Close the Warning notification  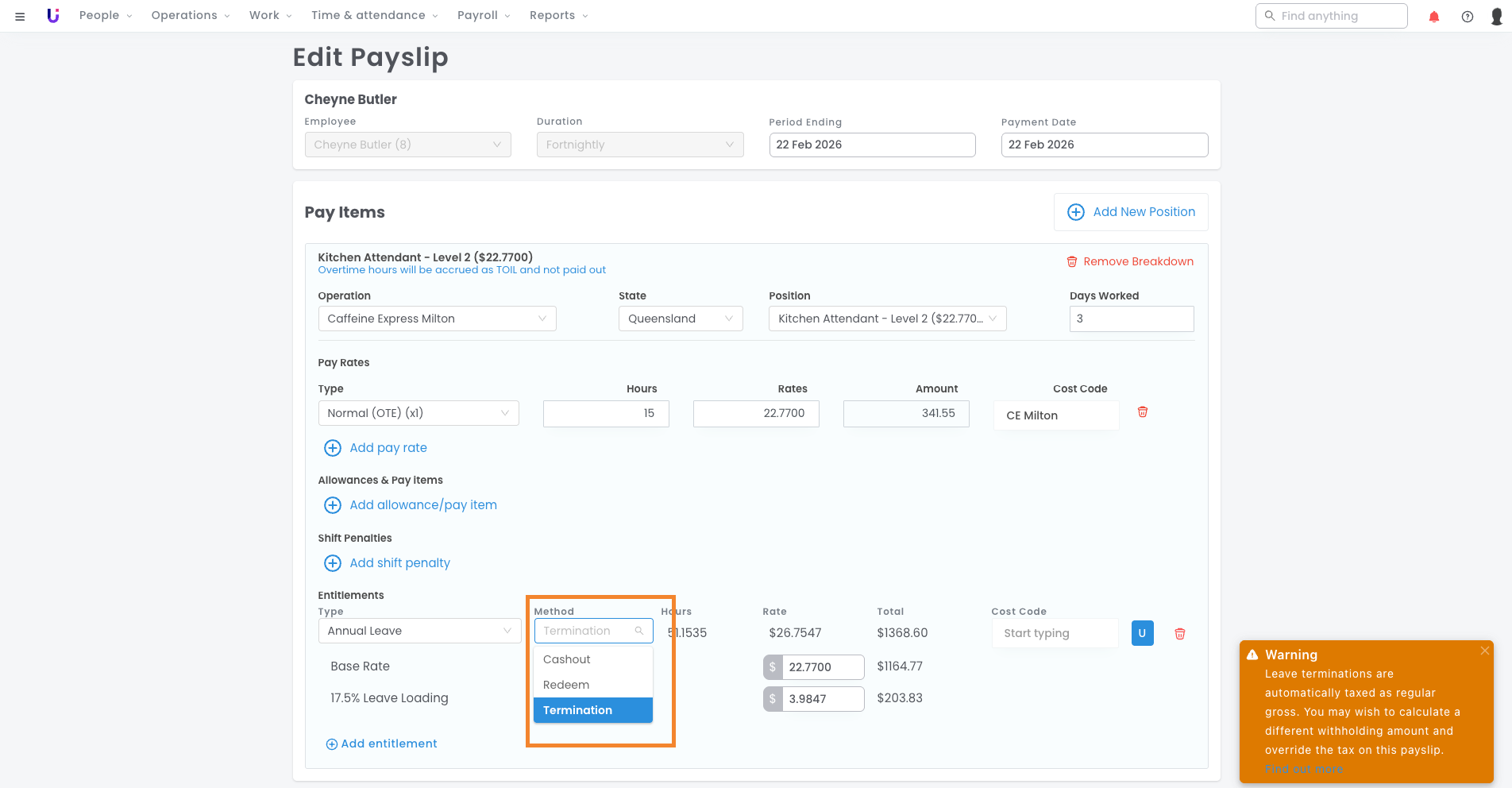point(1484,651)
